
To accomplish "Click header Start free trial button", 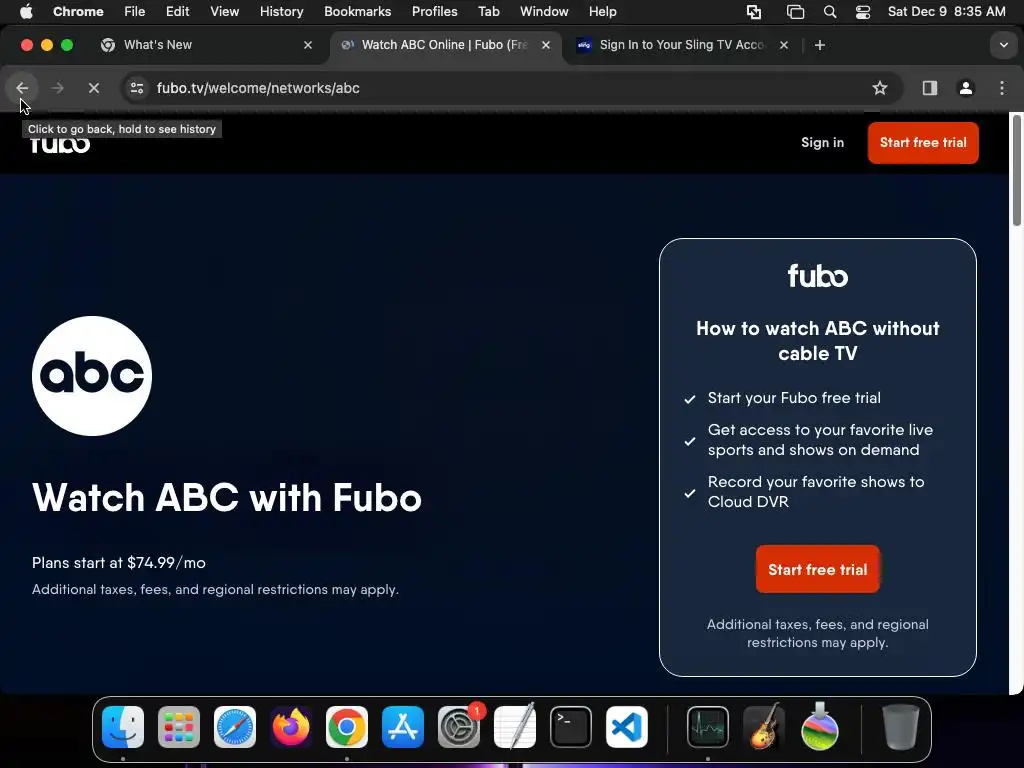I will point(923,142).
